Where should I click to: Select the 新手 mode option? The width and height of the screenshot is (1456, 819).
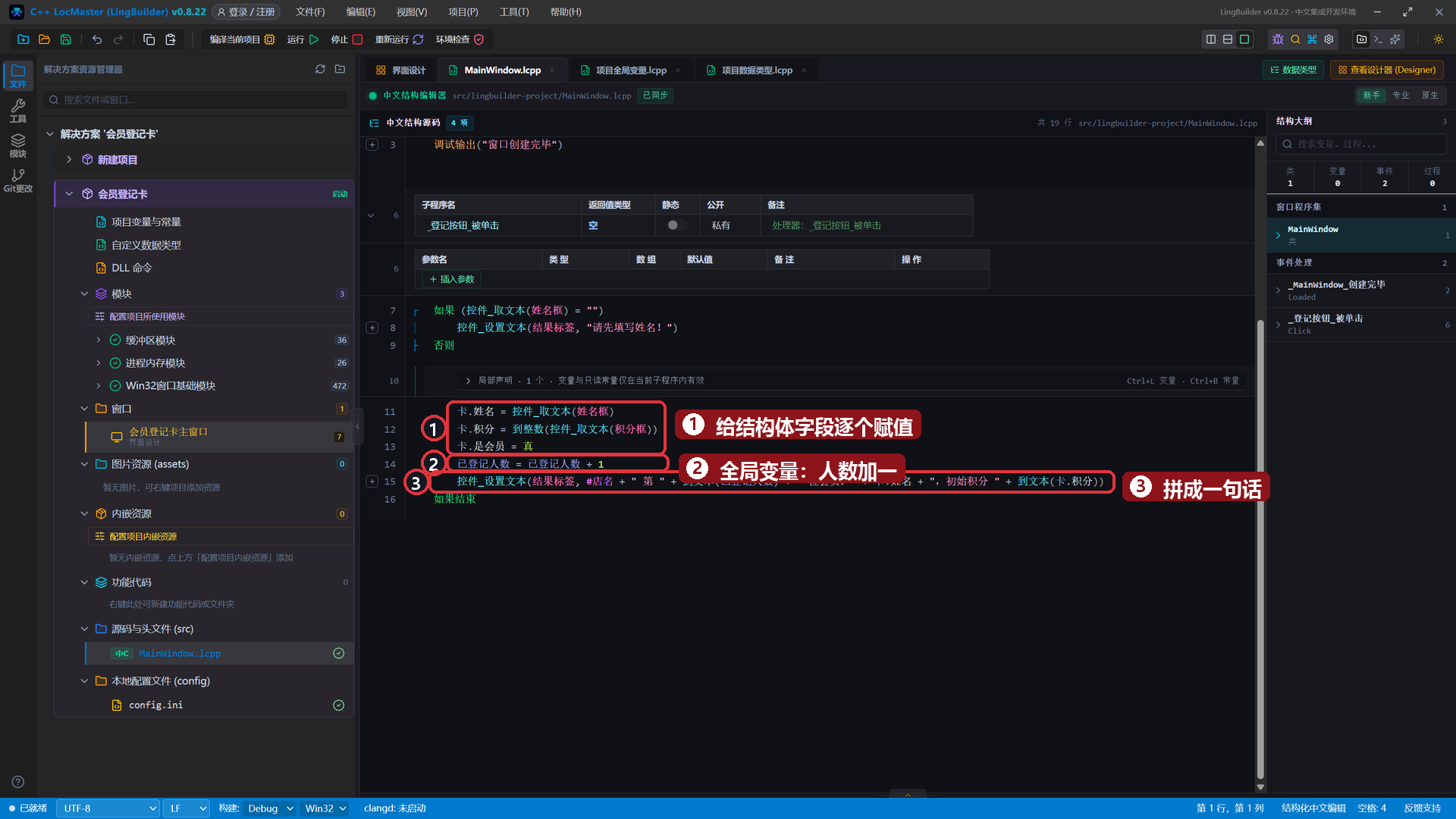1371,96
